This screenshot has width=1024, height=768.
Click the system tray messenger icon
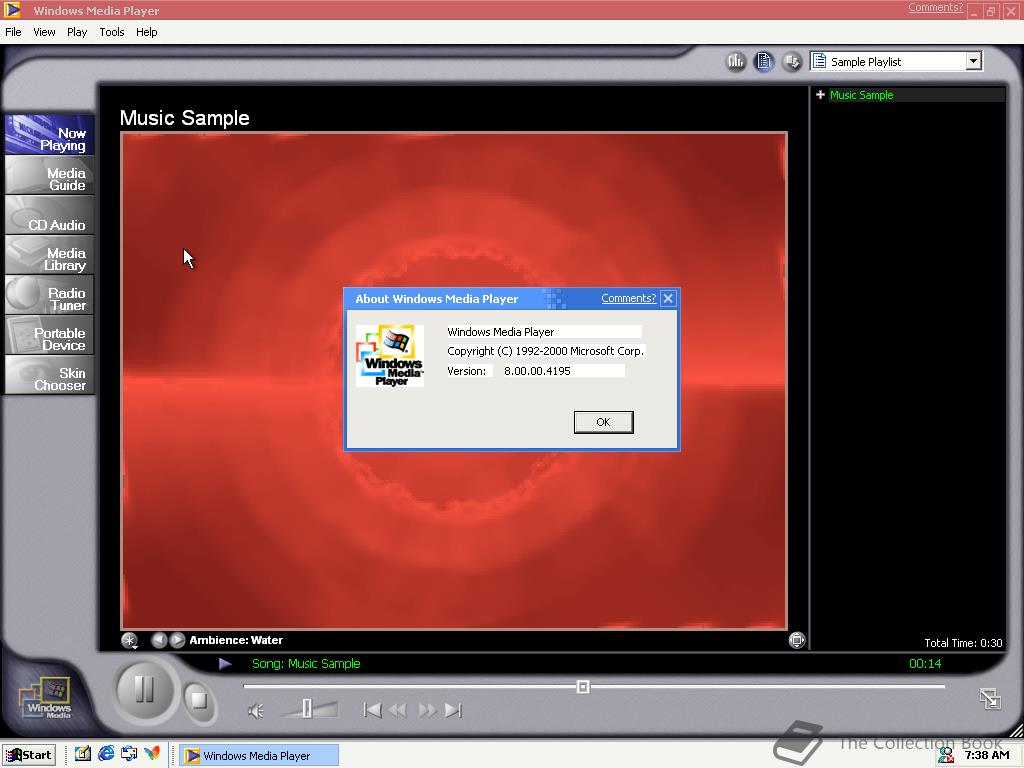point(946,755)
